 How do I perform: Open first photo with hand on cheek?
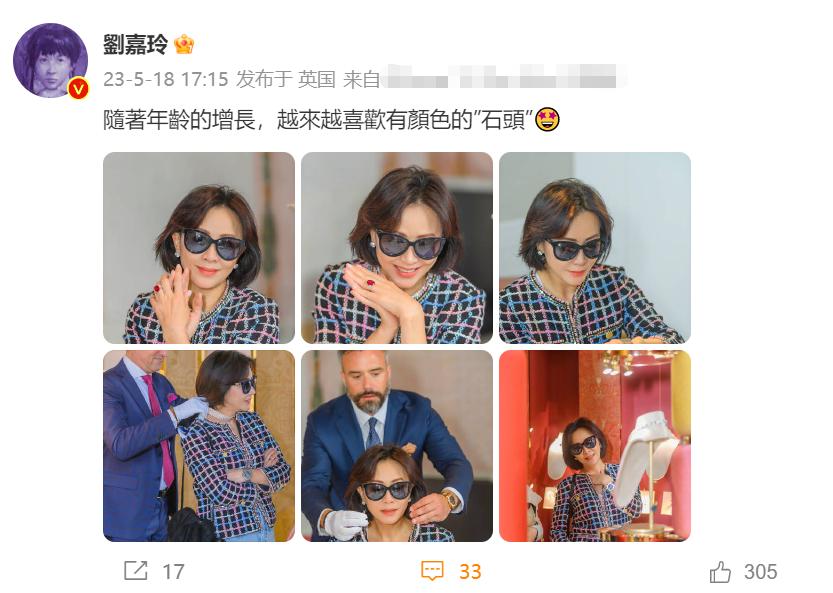[x=199, y=248]
